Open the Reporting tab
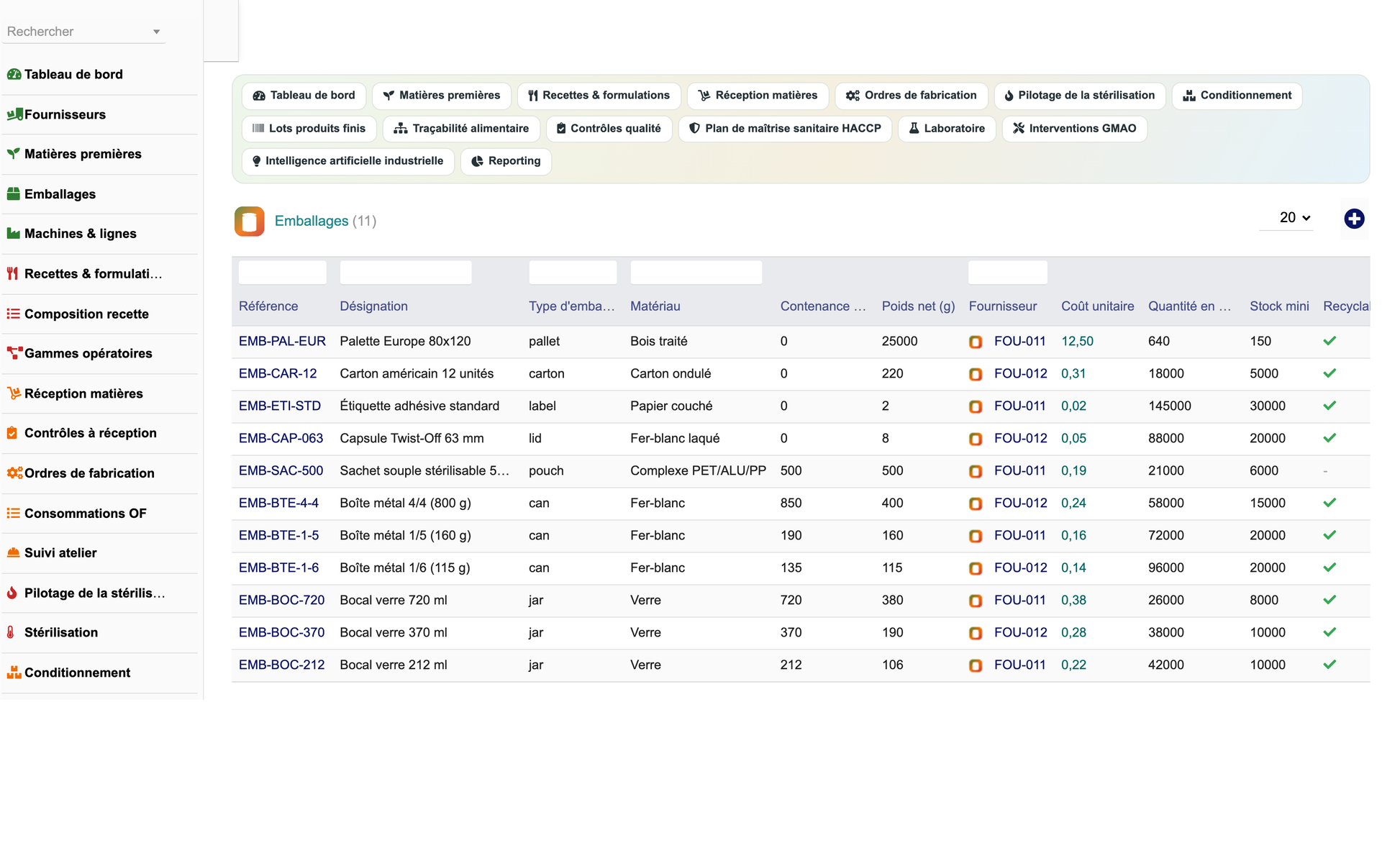 tap(506, 161)
